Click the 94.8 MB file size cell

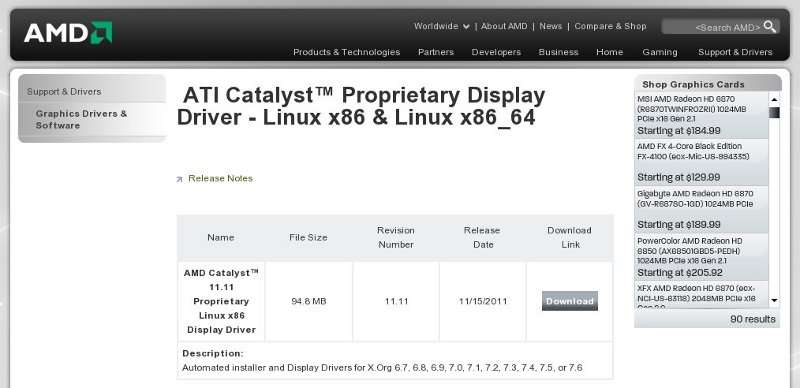tap(309, 301)
